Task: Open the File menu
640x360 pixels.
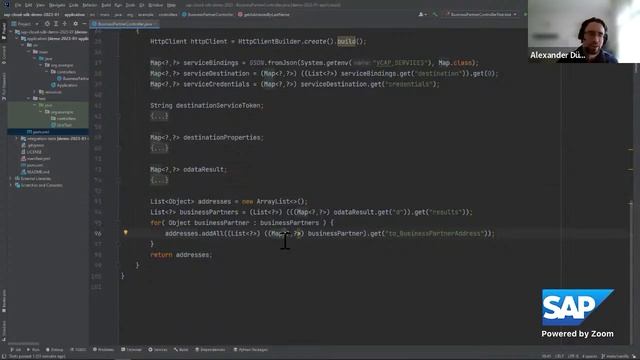Action: (x=18, y=5)
